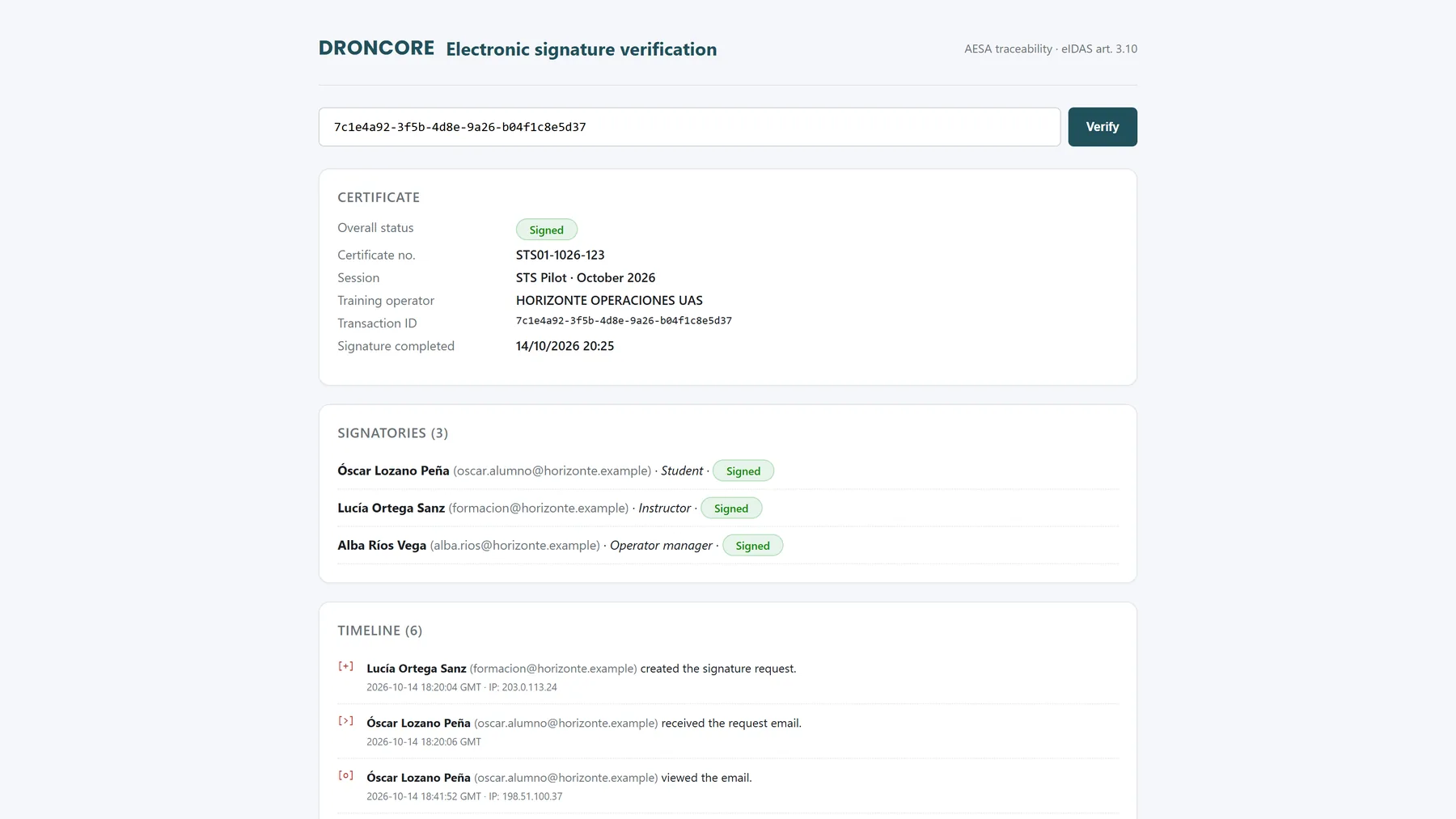Click the DRONCORE logo

tap(376, 49)
